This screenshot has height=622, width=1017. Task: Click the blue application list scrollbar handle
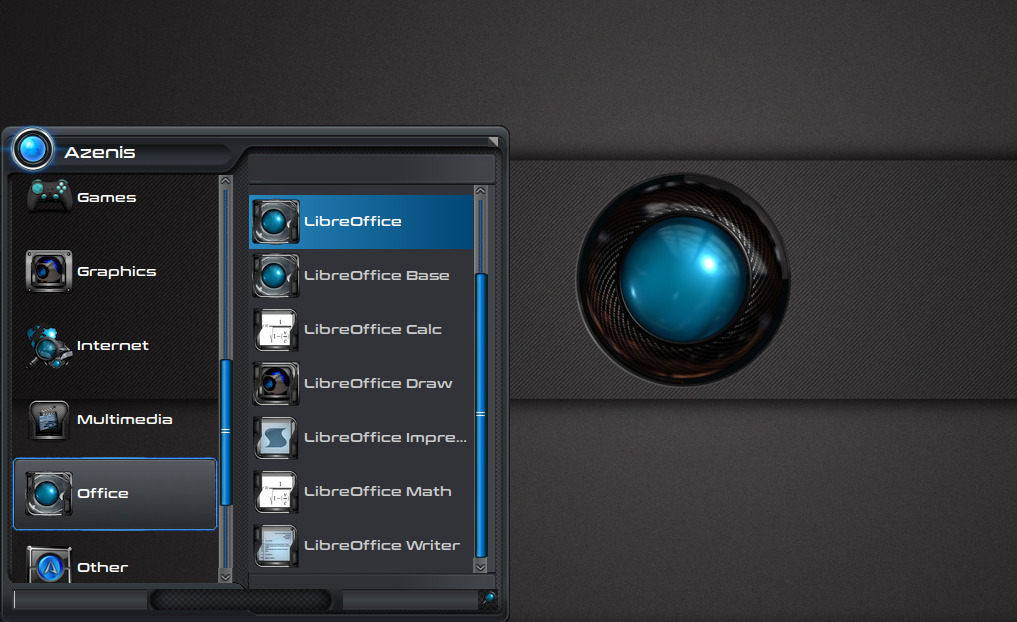tap(480, 412)
